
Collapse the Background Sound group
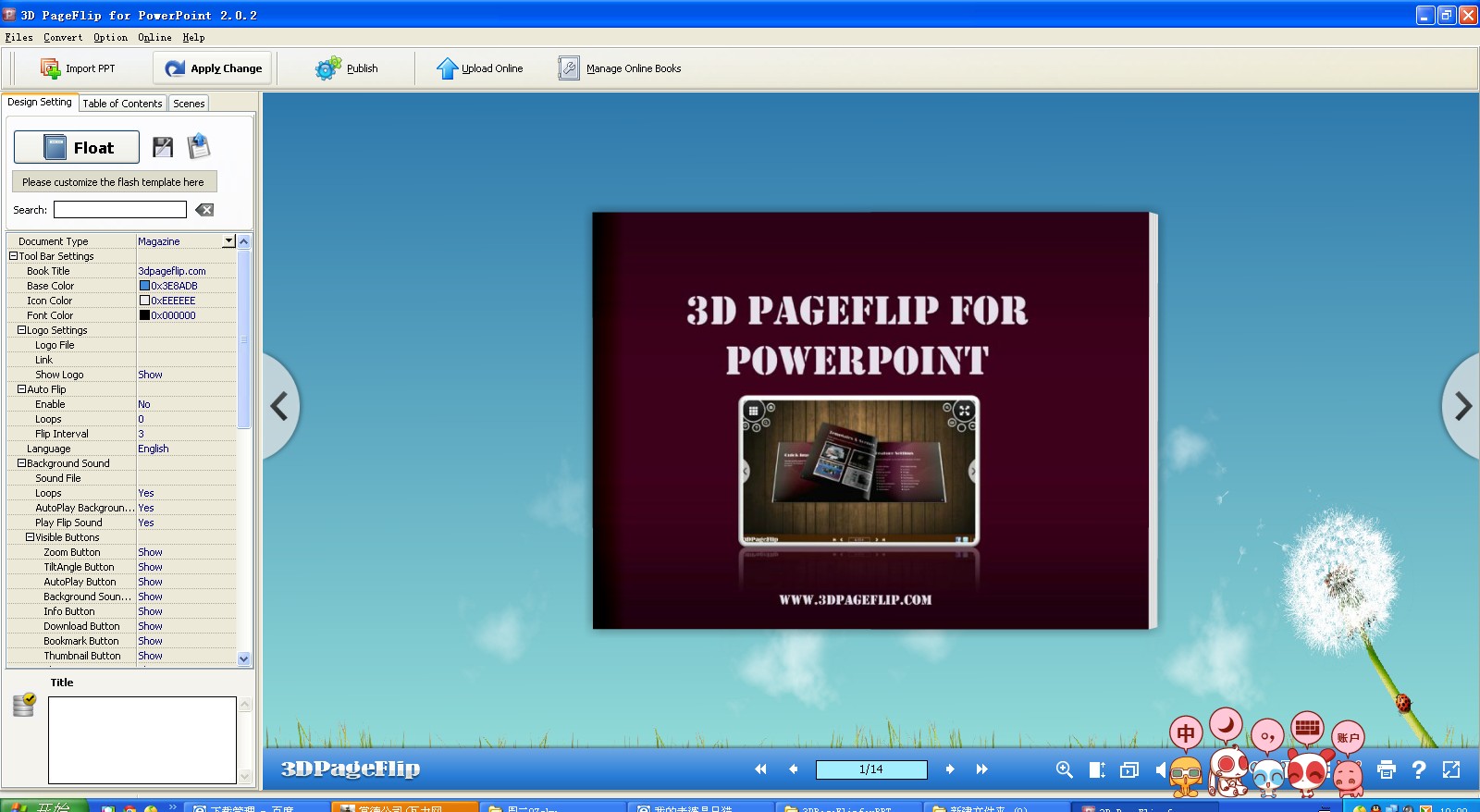(x=21, y=463)
